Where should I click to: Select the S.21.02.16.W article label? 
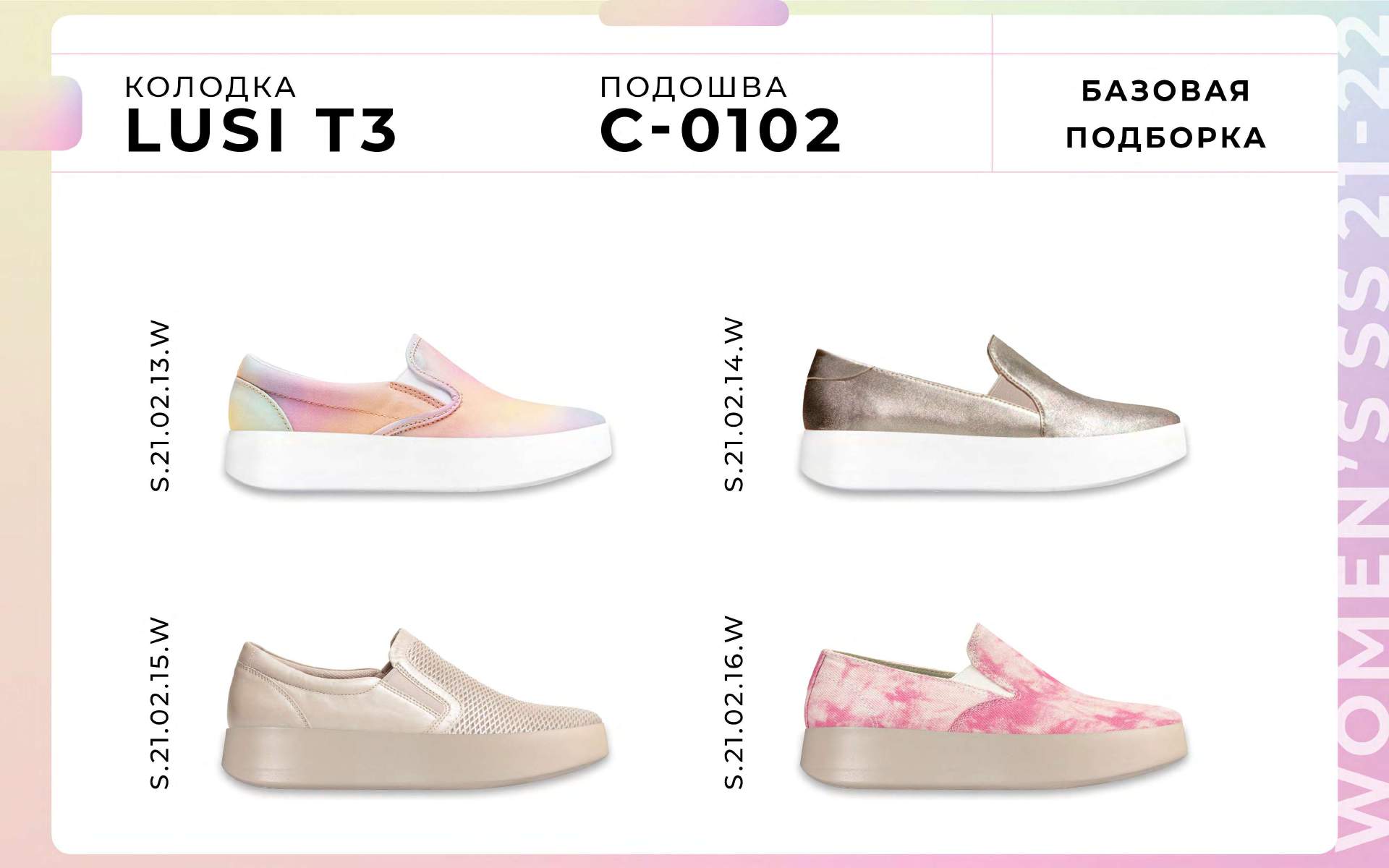pos(734,702)
